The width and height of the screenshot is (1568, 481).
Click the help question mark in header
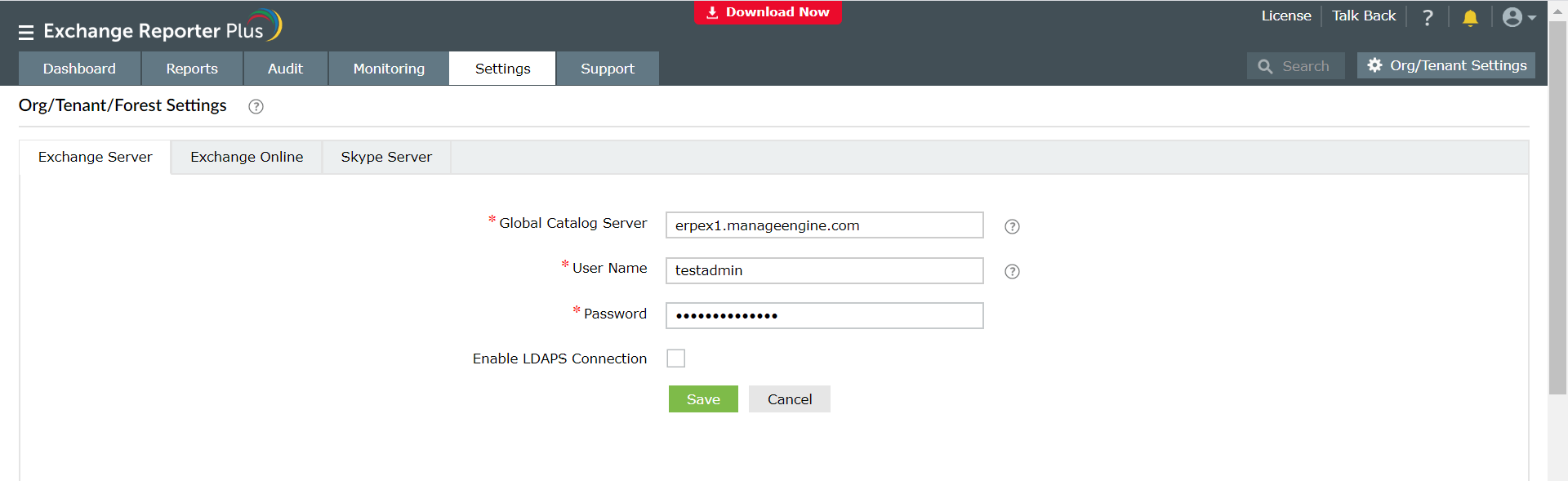1428,17
